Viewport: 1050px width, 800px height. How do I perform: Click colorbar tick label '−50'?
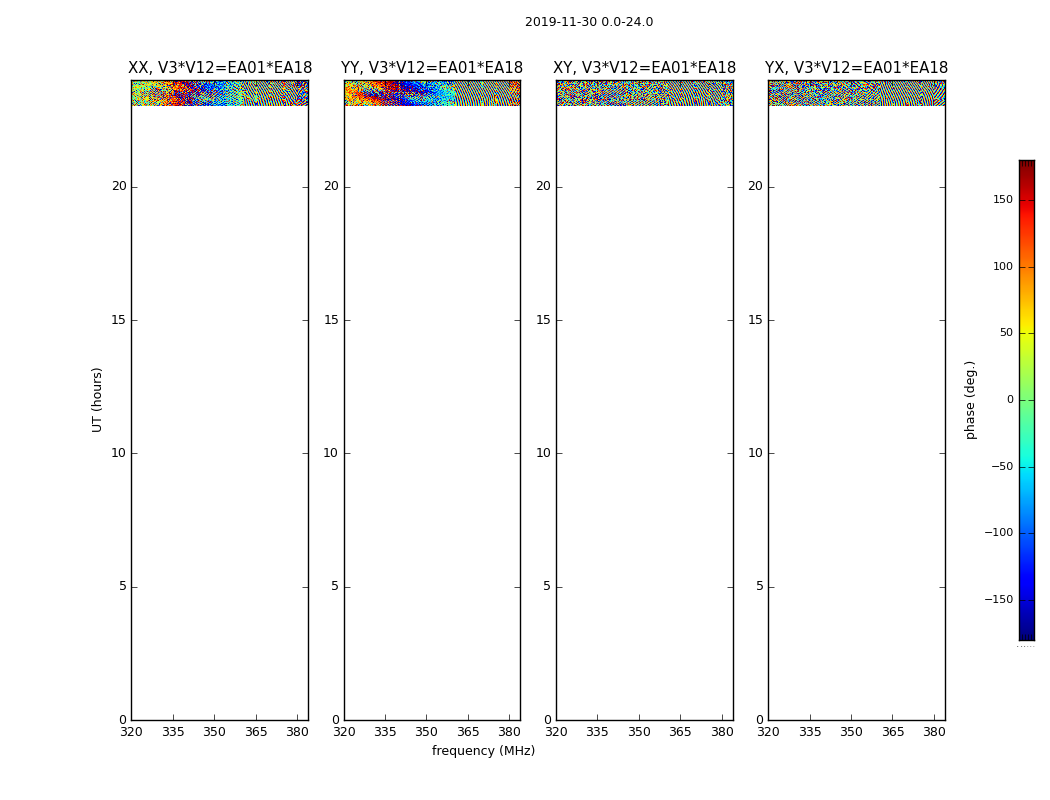click(x=1002, y=466)
